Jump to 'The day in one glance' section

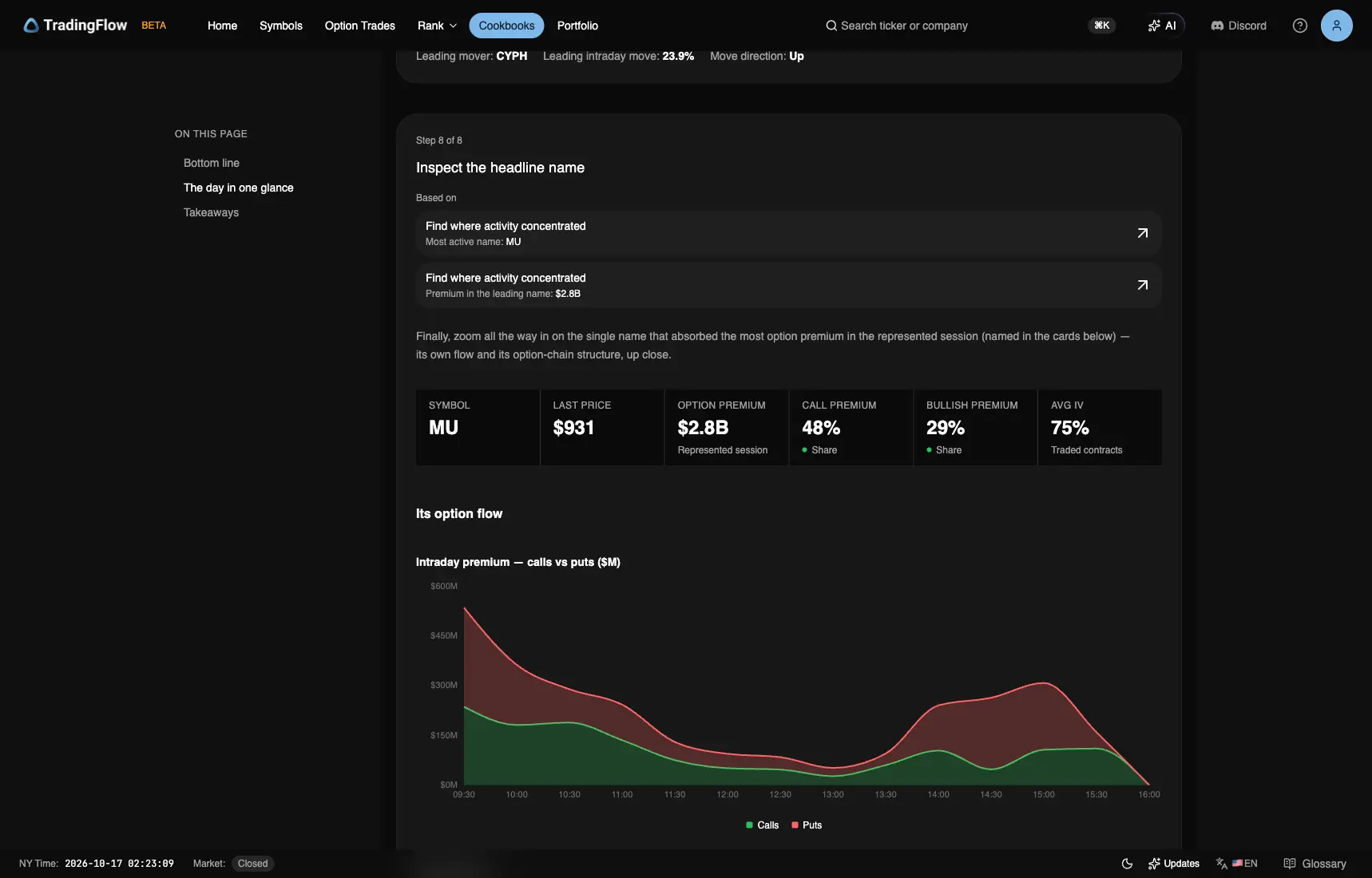[239, 188]
